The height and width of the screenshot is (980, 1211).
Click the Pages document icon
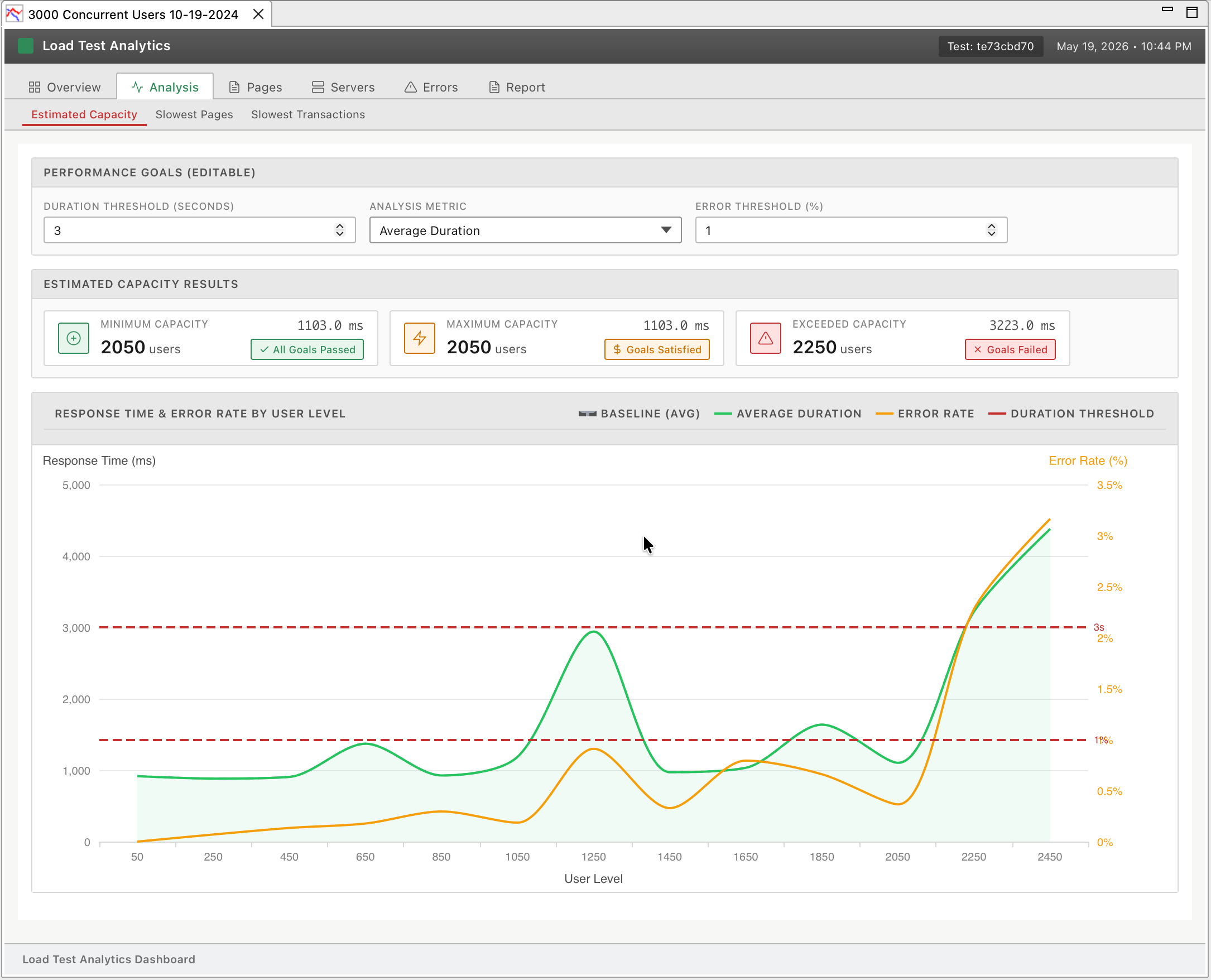click(x=234, y=87)
